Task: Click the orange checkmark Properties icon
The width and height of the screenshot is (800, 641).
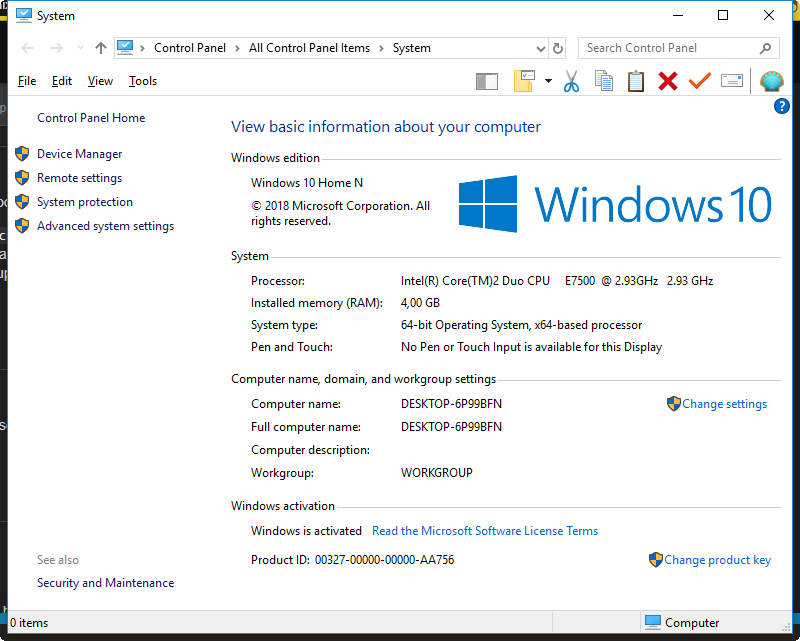Action: (699, 80)
